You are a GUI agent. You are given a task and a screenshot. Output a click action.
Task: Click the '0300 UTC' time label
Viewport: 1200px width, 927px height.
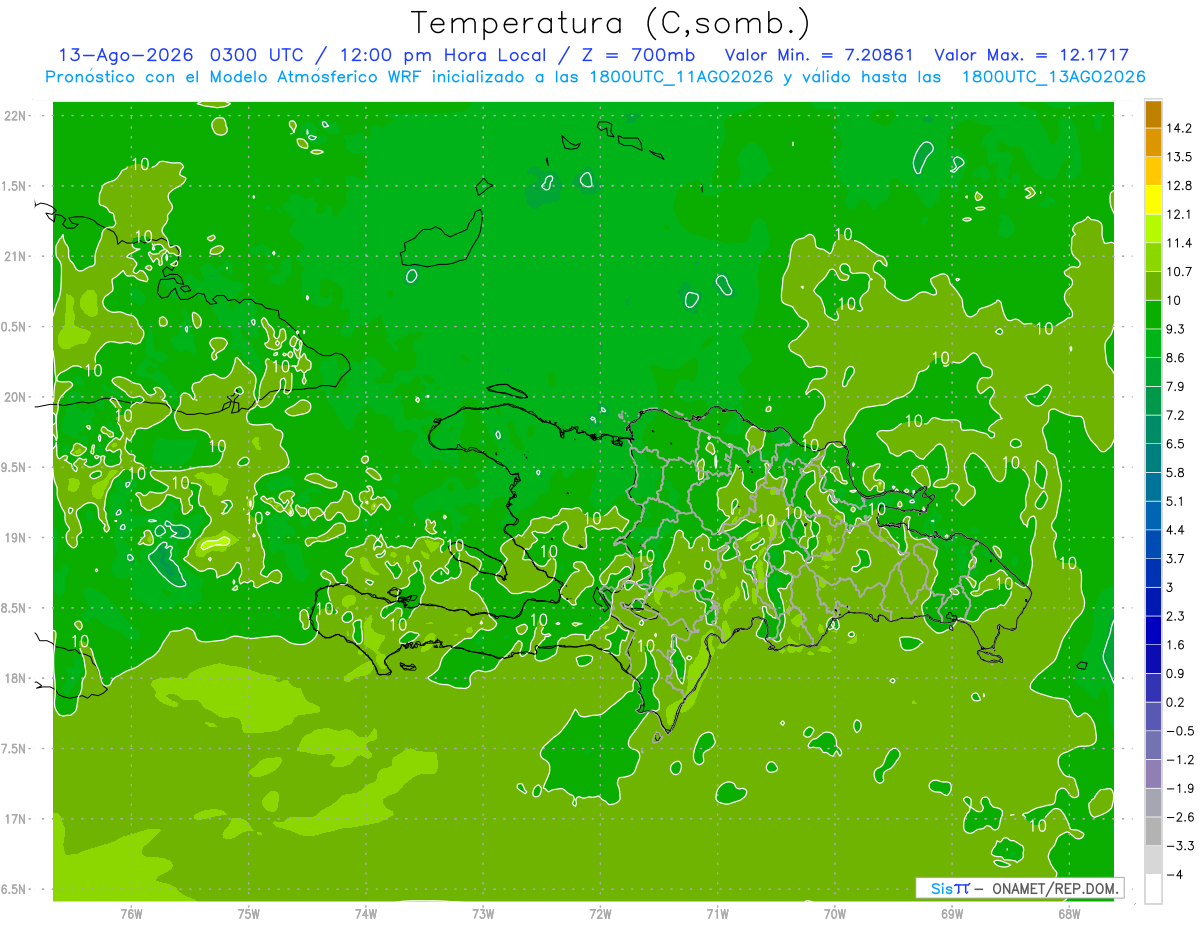click(258, 55)
